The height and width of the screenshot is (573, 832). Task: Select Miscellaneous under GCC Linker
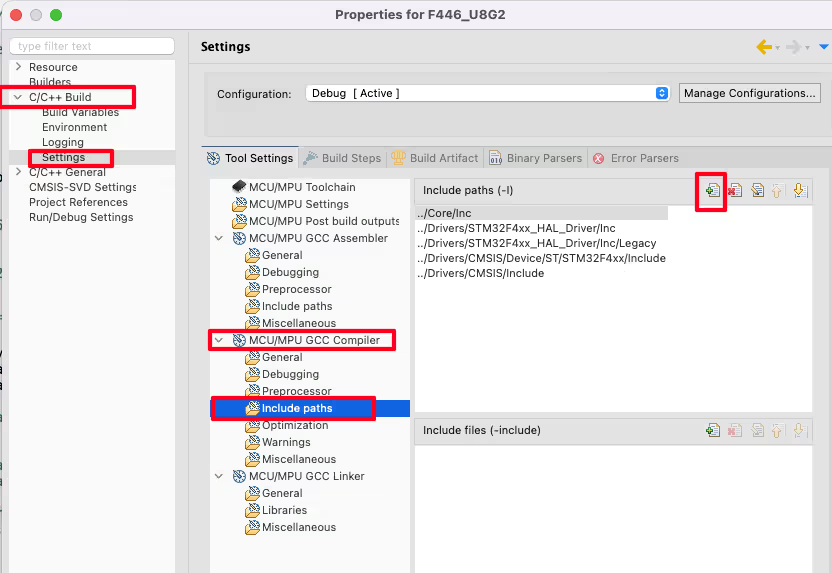(x=291, y=527)
